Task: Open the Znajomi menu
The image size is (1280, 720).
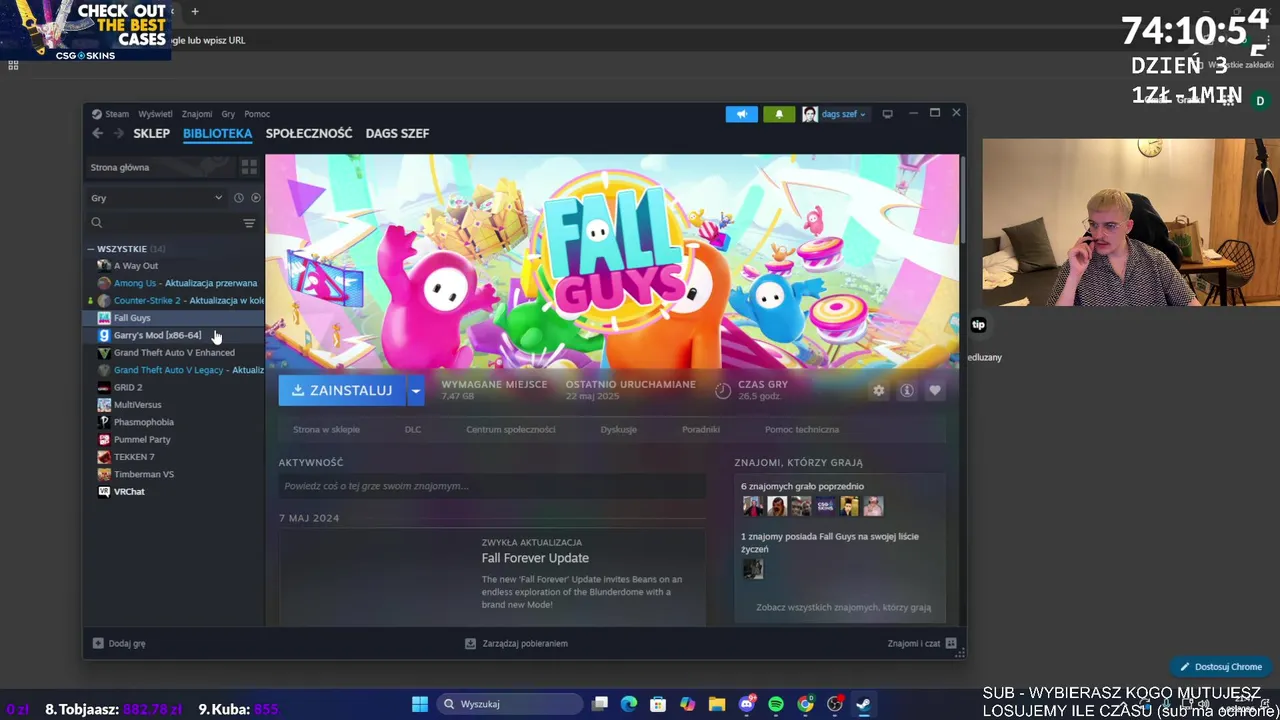Action: click(x=197, y=114)
